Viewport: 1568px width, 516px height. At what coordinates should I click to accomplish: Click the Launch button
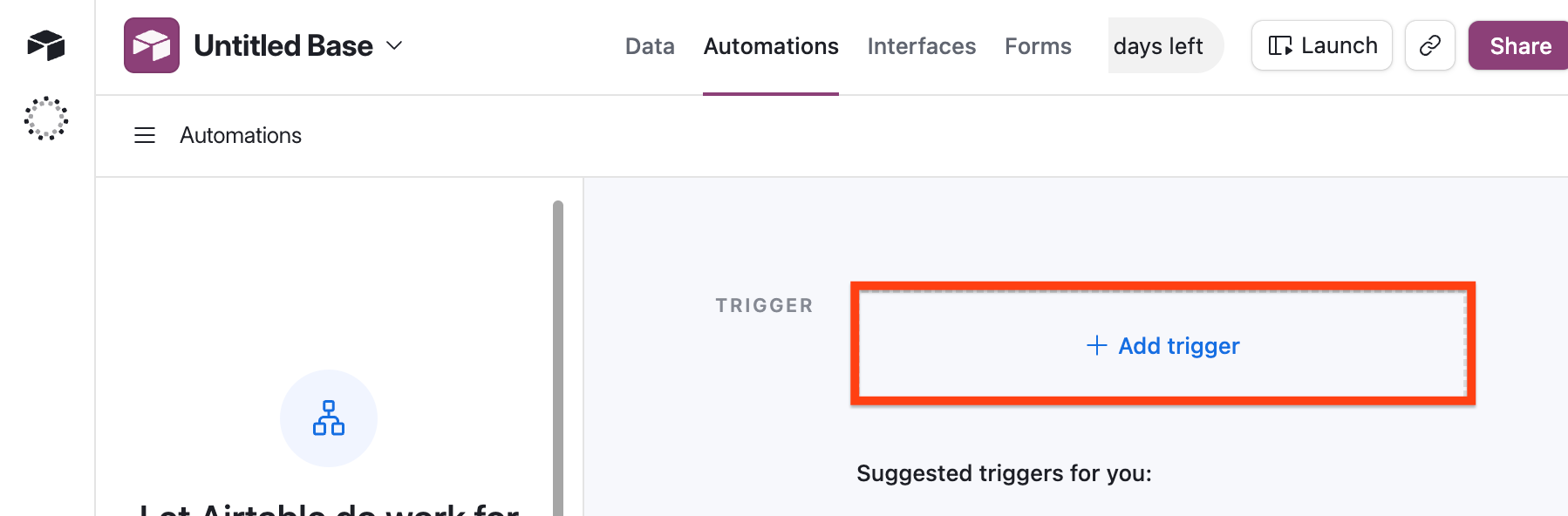pyautogui.click(x=1320, y=45)
